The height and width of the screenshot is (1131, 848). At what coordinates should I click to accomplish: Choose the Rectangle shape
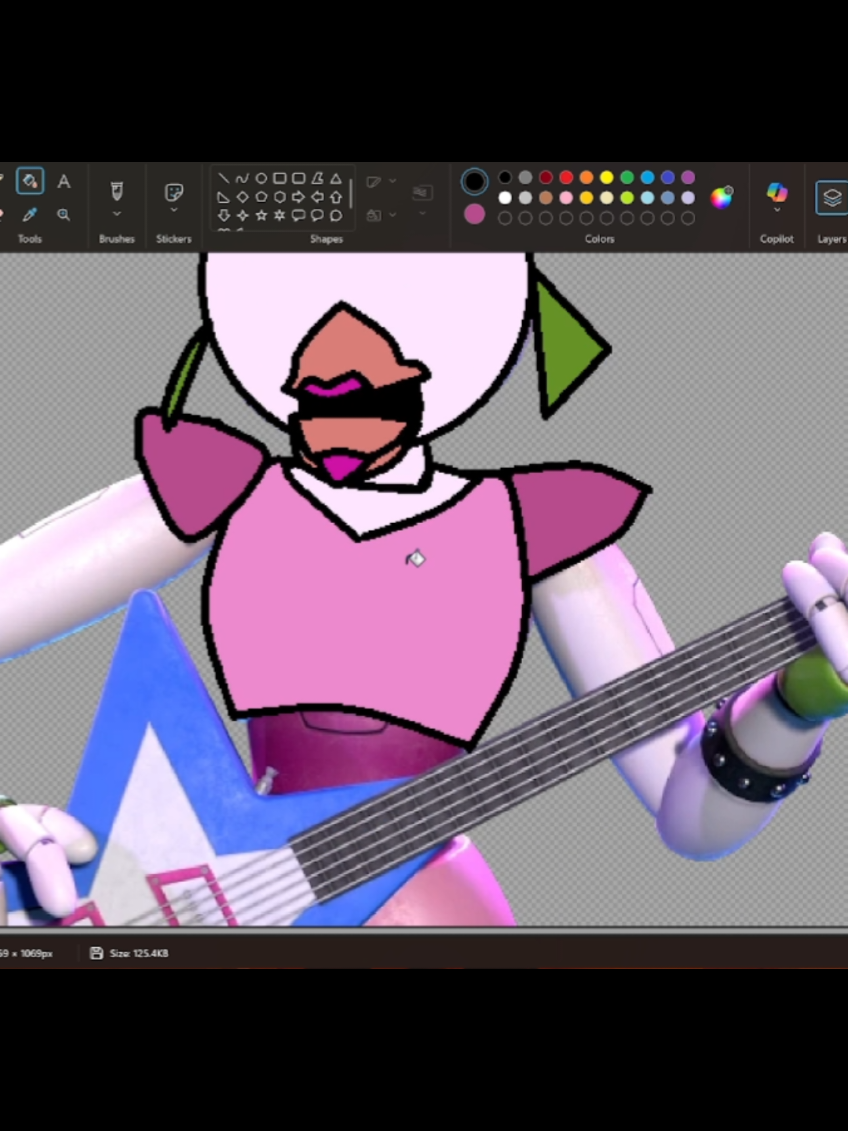pyautogui.click(x=280, y=178)
